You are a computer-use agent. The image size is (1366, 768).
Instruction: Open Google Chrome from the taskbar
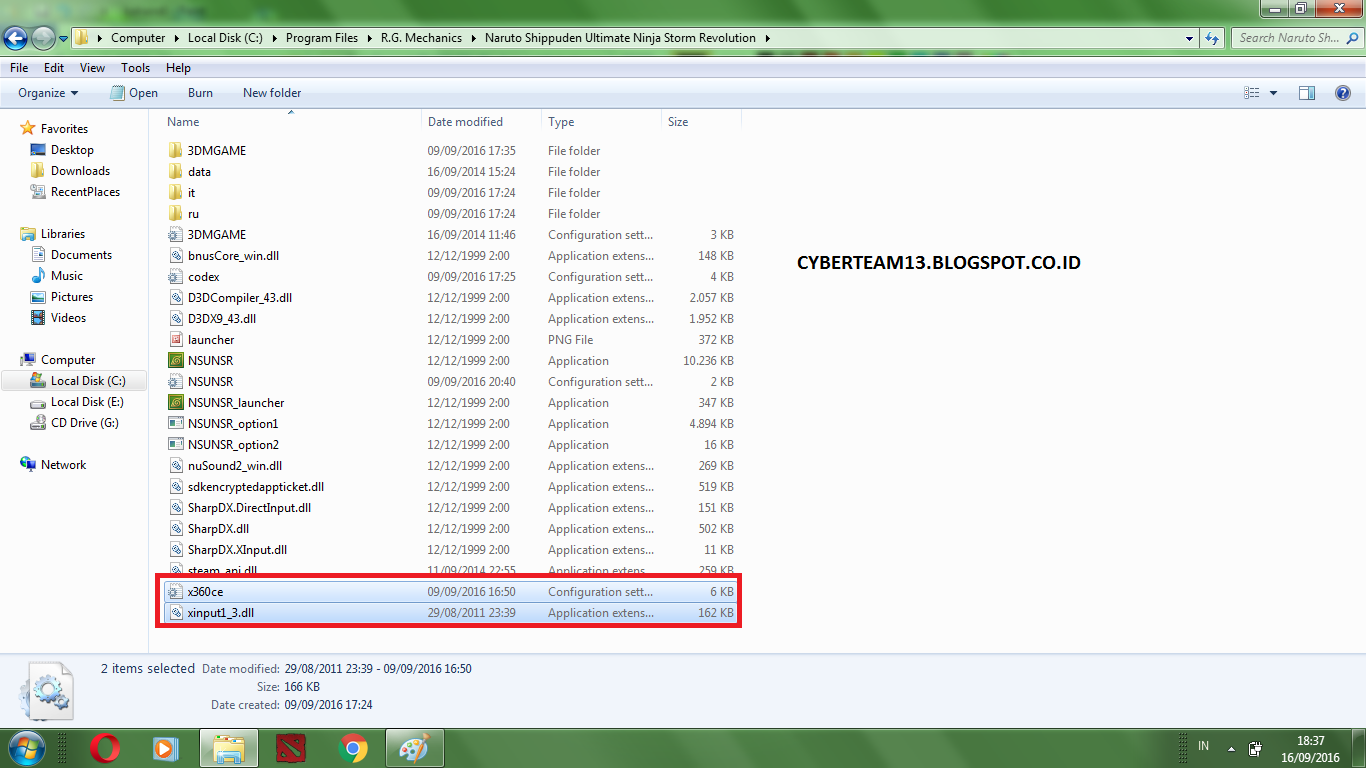(352, 748)
